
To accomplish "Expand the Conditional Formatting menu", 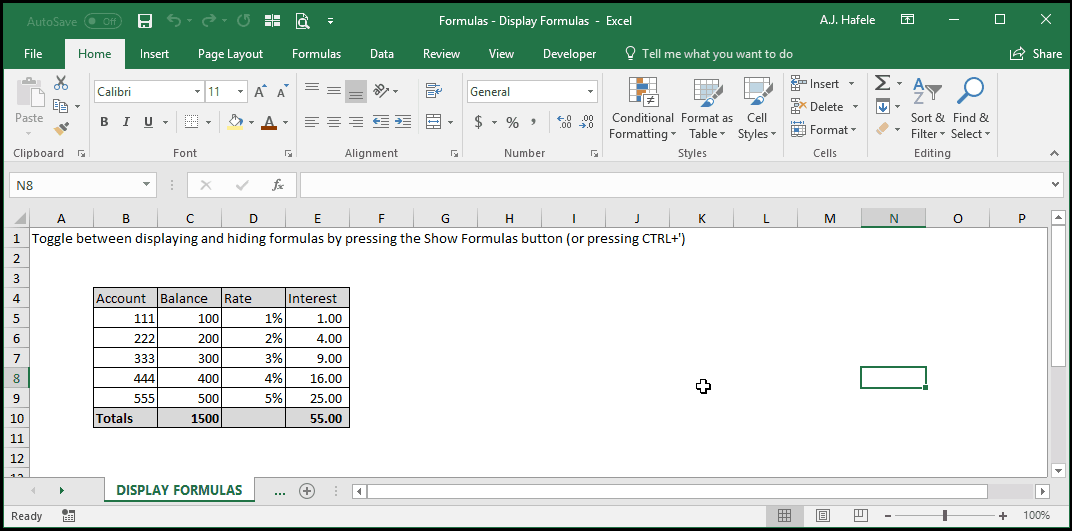I will coord(643,108).
